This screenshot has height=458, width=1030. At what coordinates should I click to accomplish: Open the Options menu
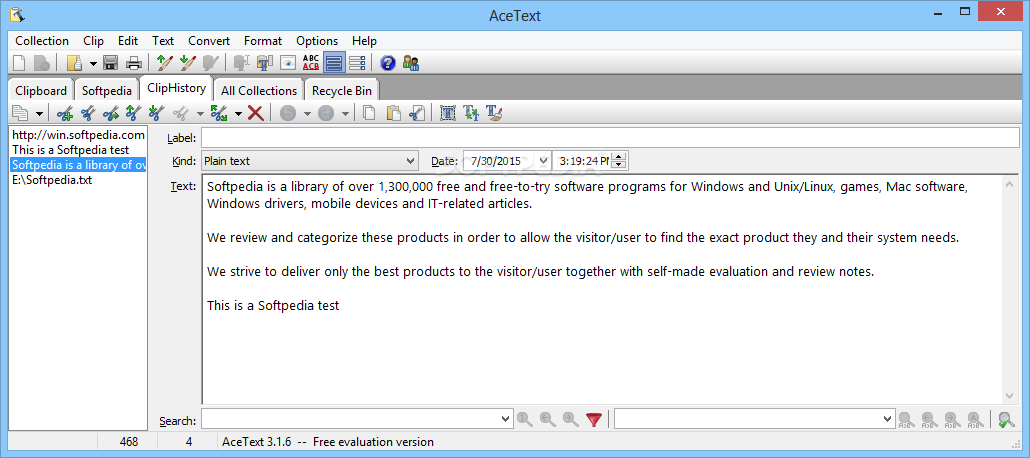click(317, 41)
